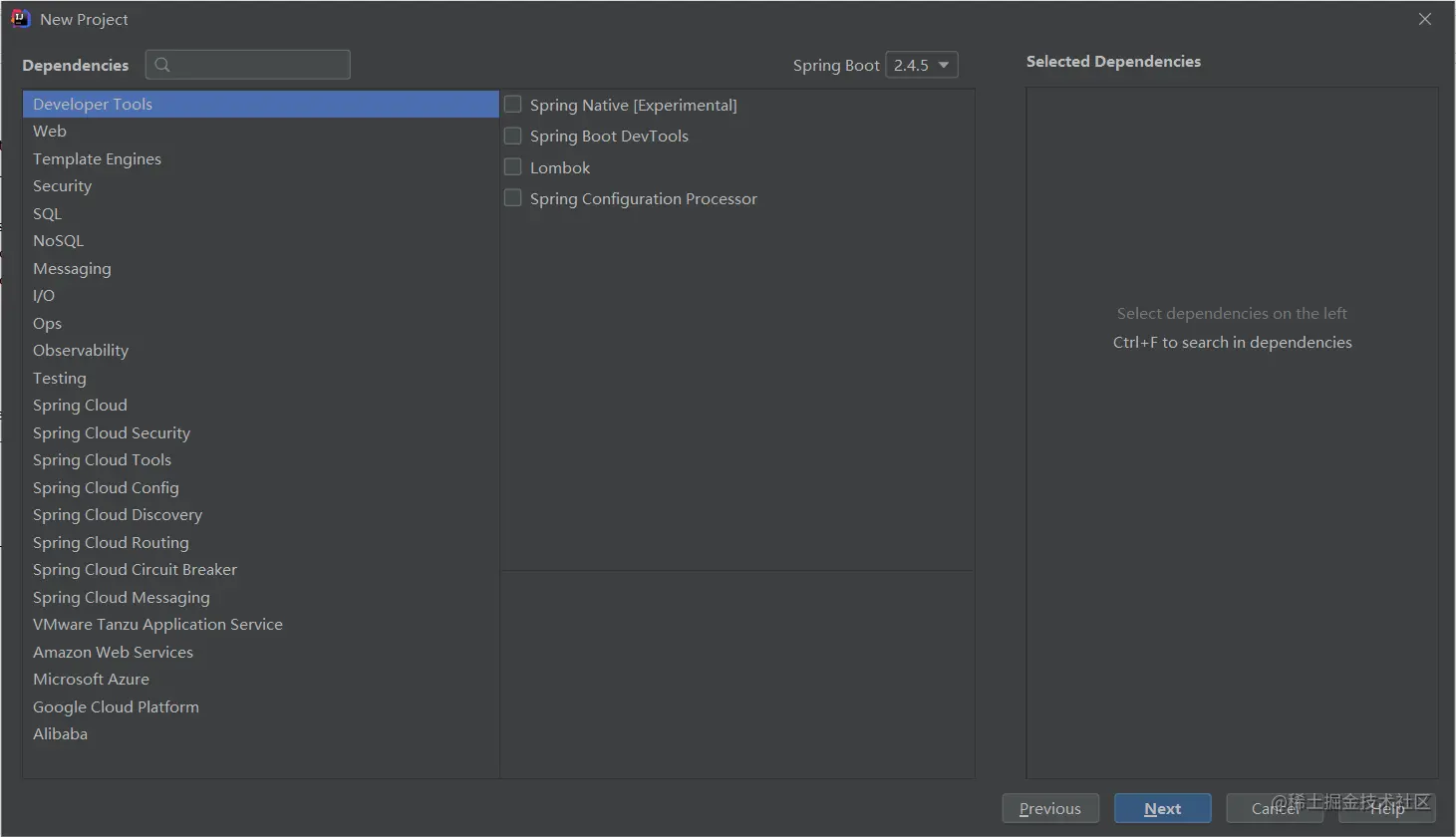
Task: Open the Observability category
Action: tap(261, 351)
